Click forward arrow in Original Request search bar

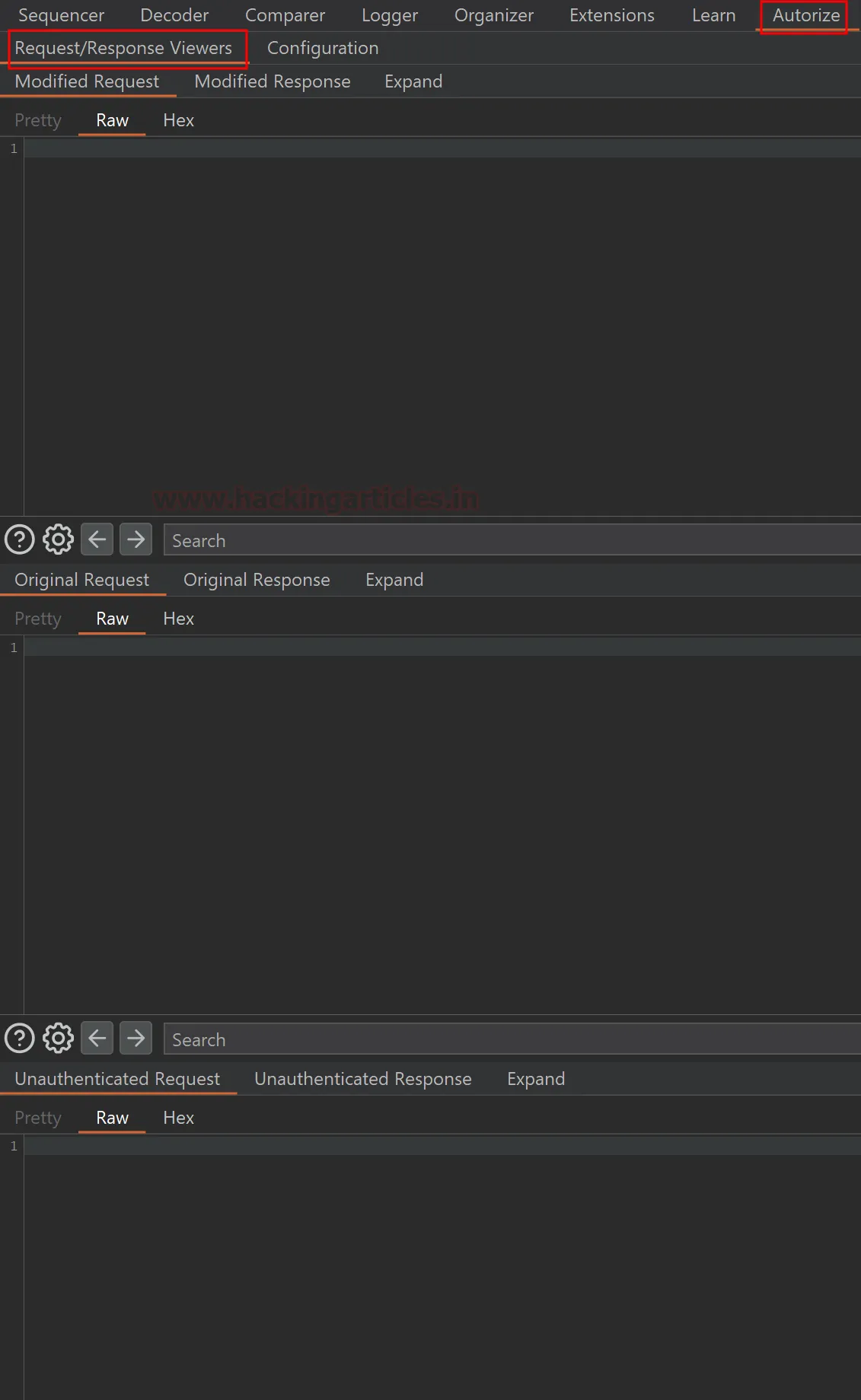tap(136, 1038)
